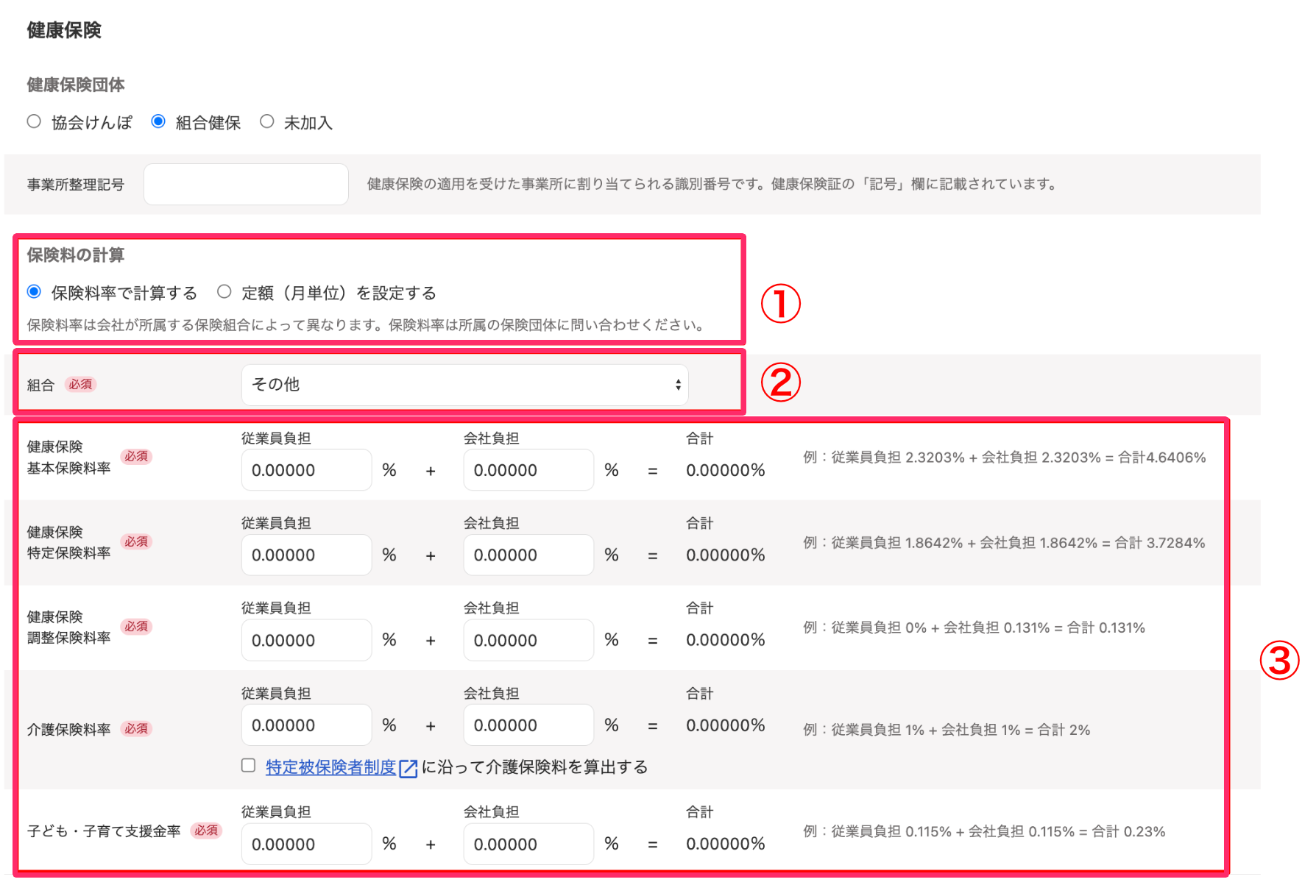Click the 健康保険 page heading
This screenshot has height=896, width=1316.
[x=64, y=30]
